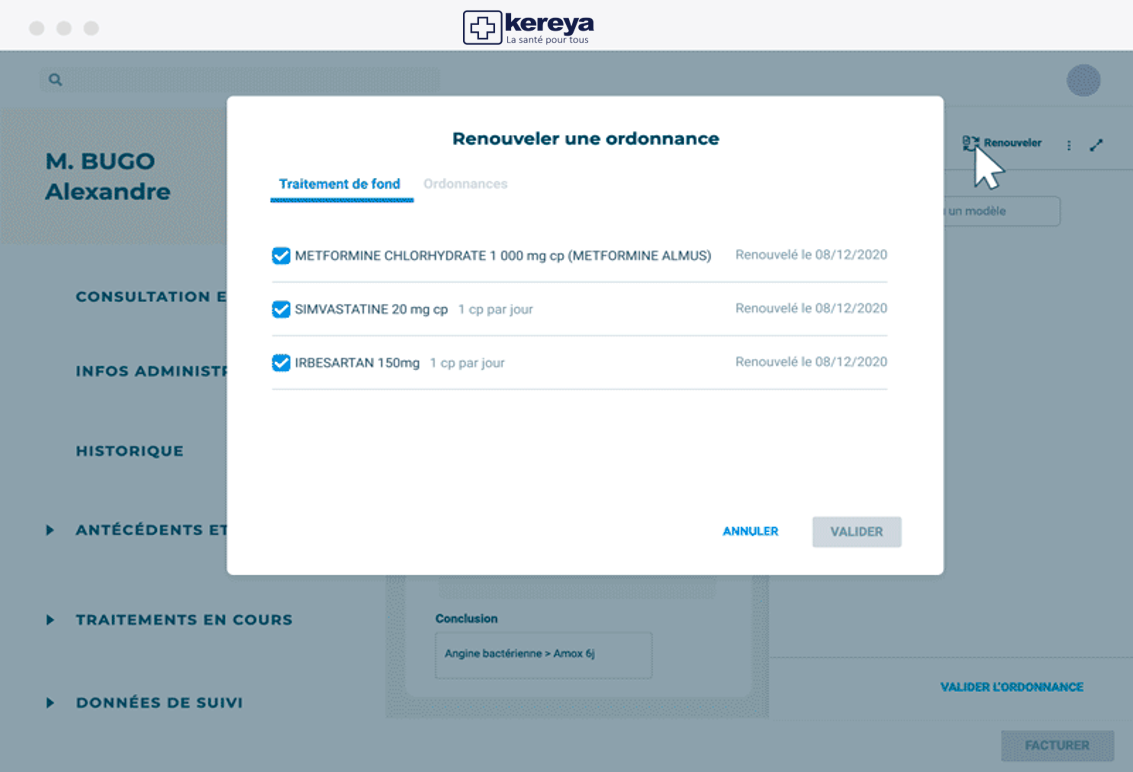Click the Conclusion text field
Screen dimensions: 1133x772
[x=543, y=655]
